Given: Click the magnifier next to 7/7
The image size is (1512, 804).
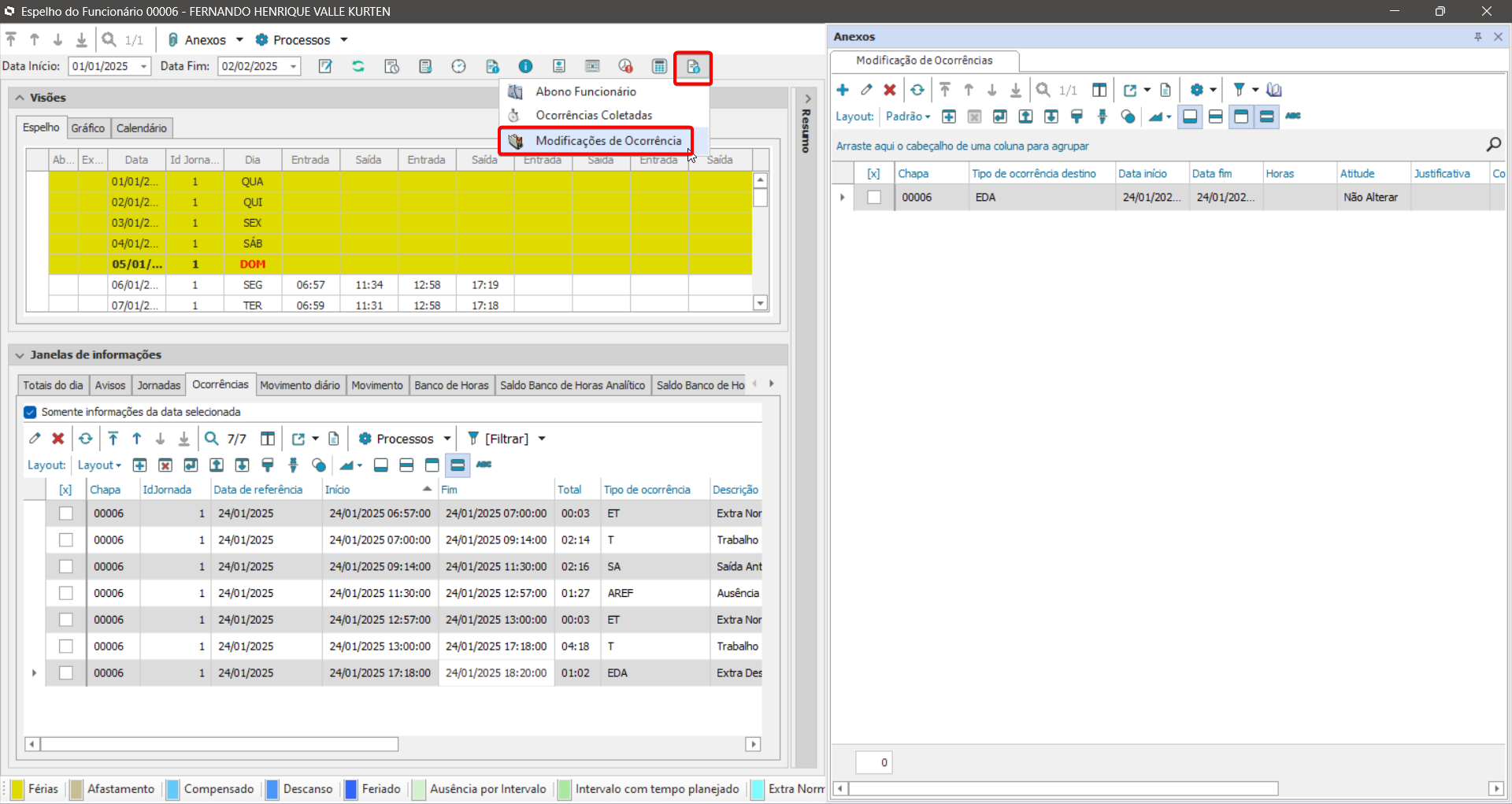Looking at the screenshot, I should [212, 439].
